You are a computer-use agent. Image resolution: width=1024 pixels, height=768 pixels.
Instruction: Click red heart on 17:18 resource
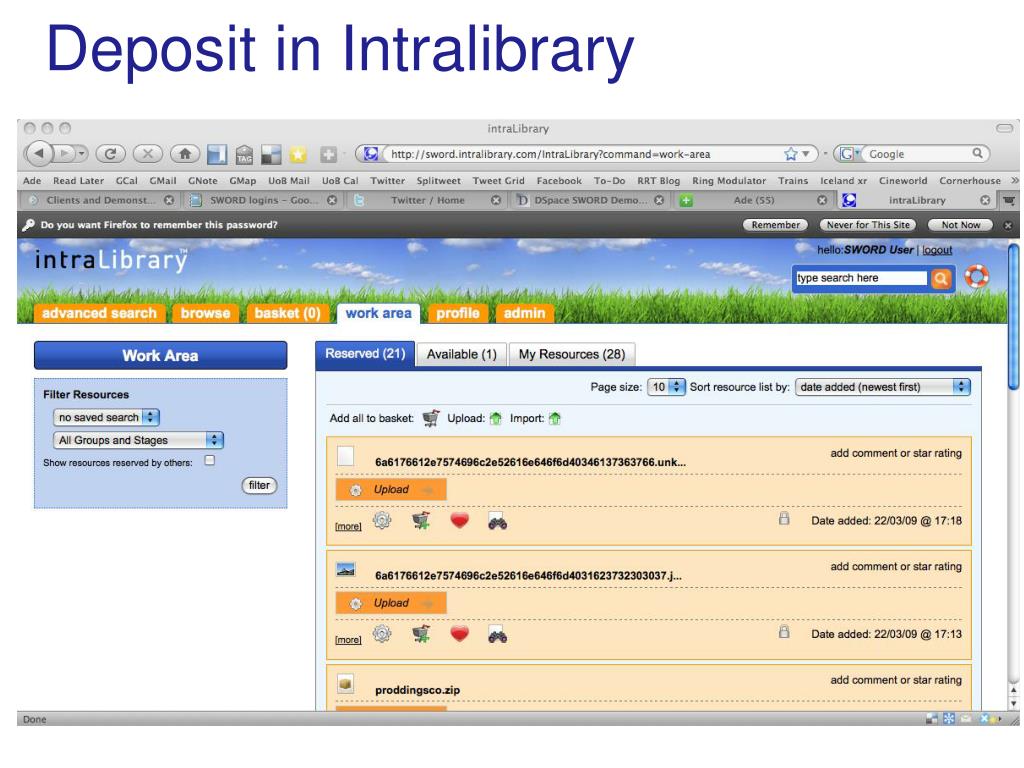[x=460, y=520]
